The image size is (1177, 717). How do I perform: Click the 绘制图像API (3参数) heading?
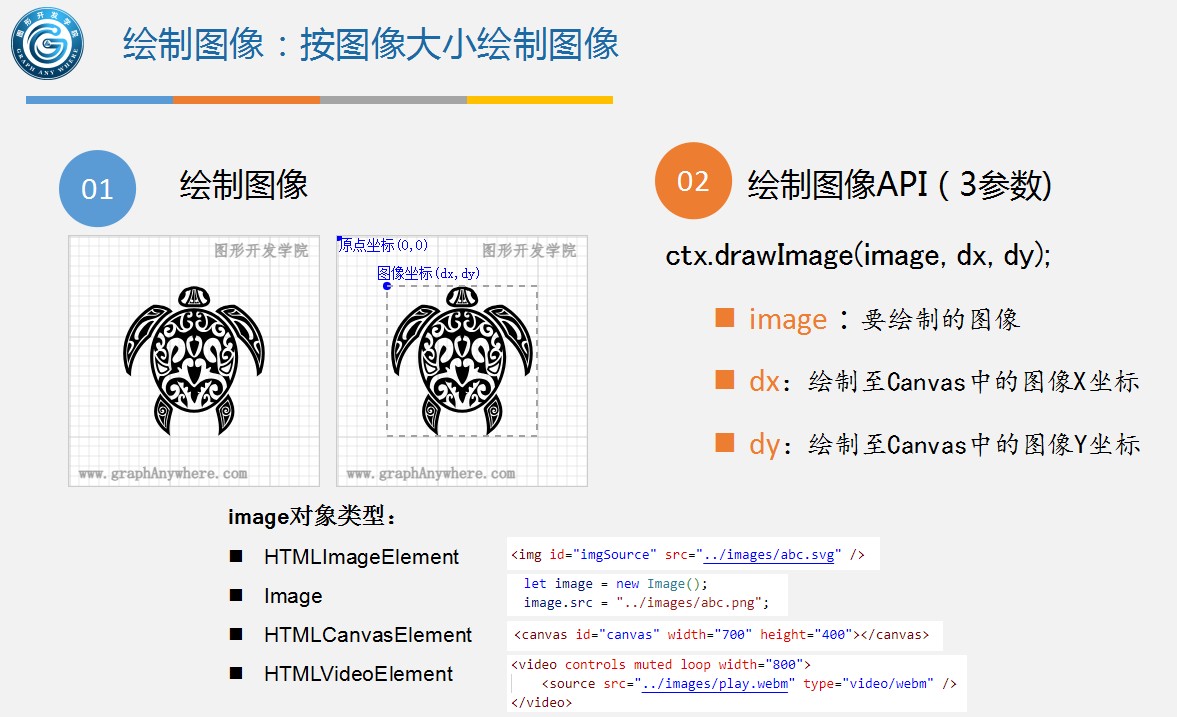coord(899,184)
